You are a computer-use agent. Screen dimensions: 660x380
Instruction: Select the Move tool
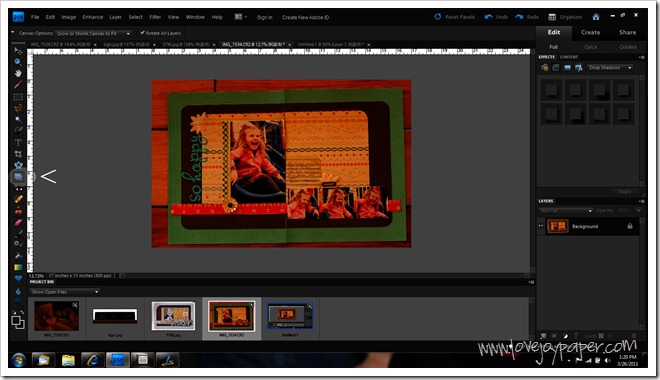[x=18, y=50]
